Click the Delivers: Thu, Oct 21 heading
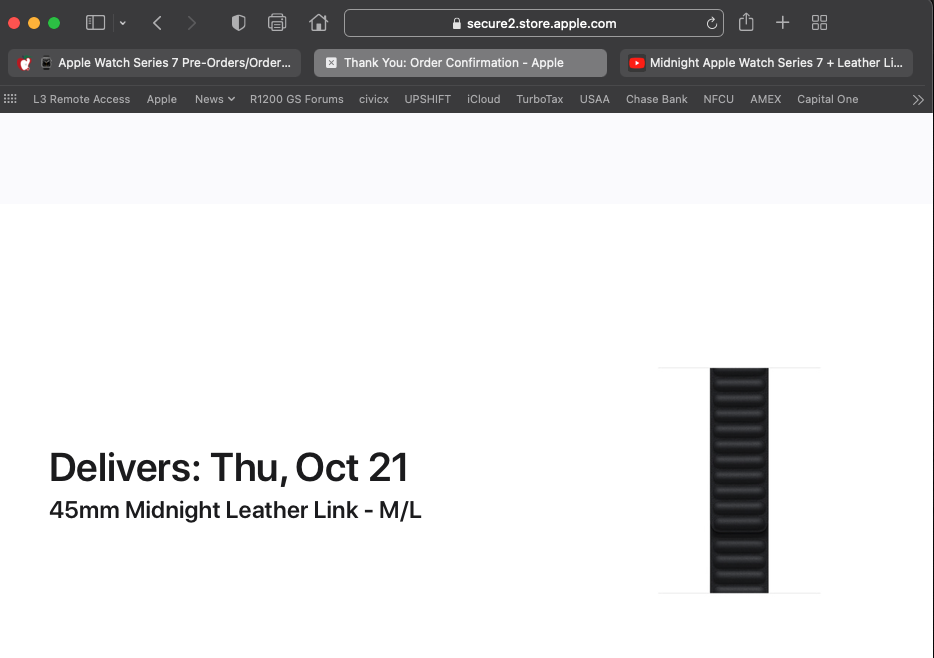This screenshot has width=934, height=658. point(229,467)
